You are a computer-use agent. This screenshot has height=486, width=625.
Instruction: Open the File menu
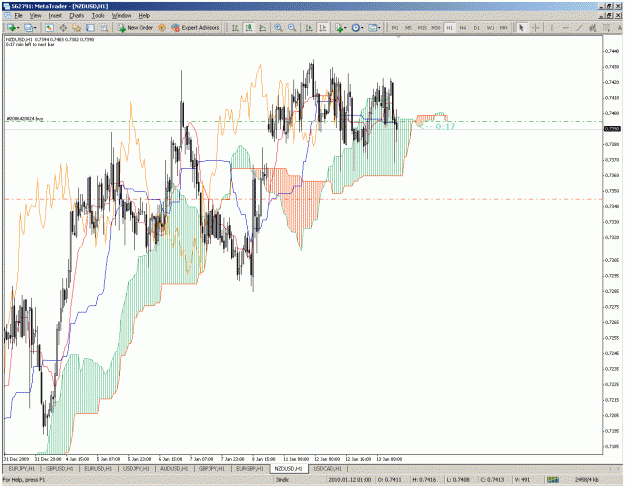tap(19, 16)
